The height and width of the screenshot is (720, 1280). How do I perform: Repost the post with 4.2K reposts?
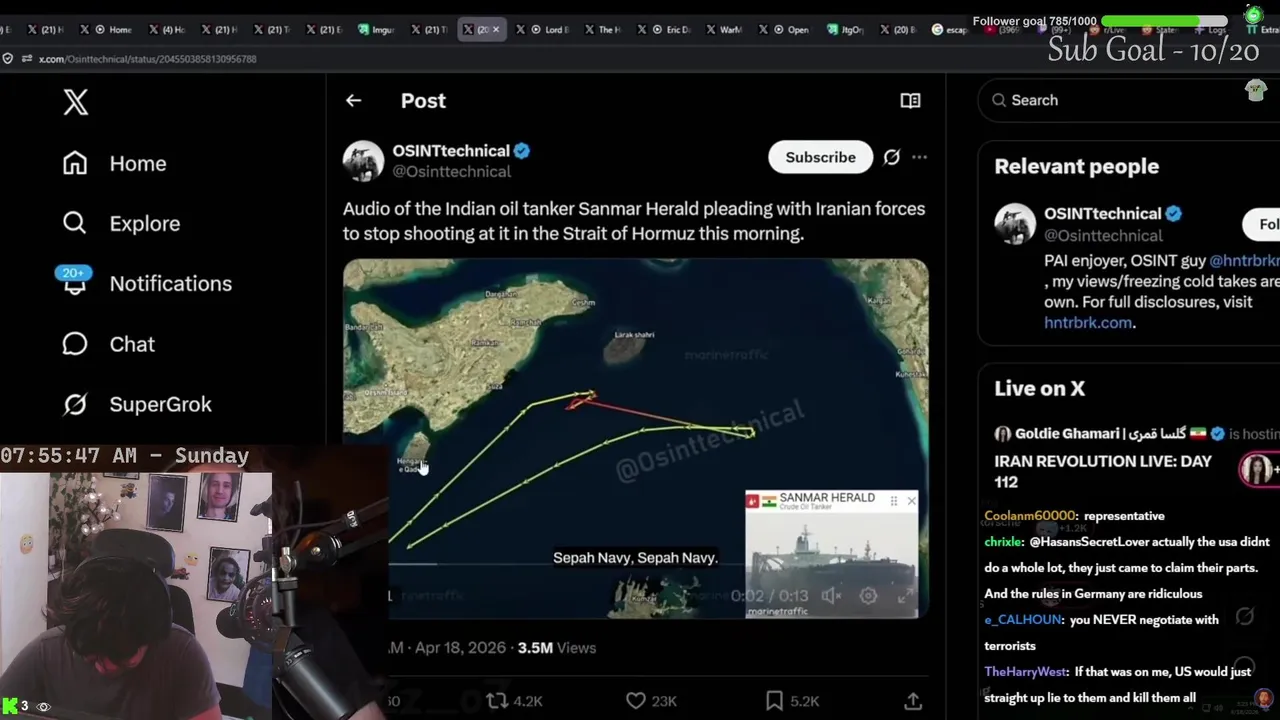(514, 701)
